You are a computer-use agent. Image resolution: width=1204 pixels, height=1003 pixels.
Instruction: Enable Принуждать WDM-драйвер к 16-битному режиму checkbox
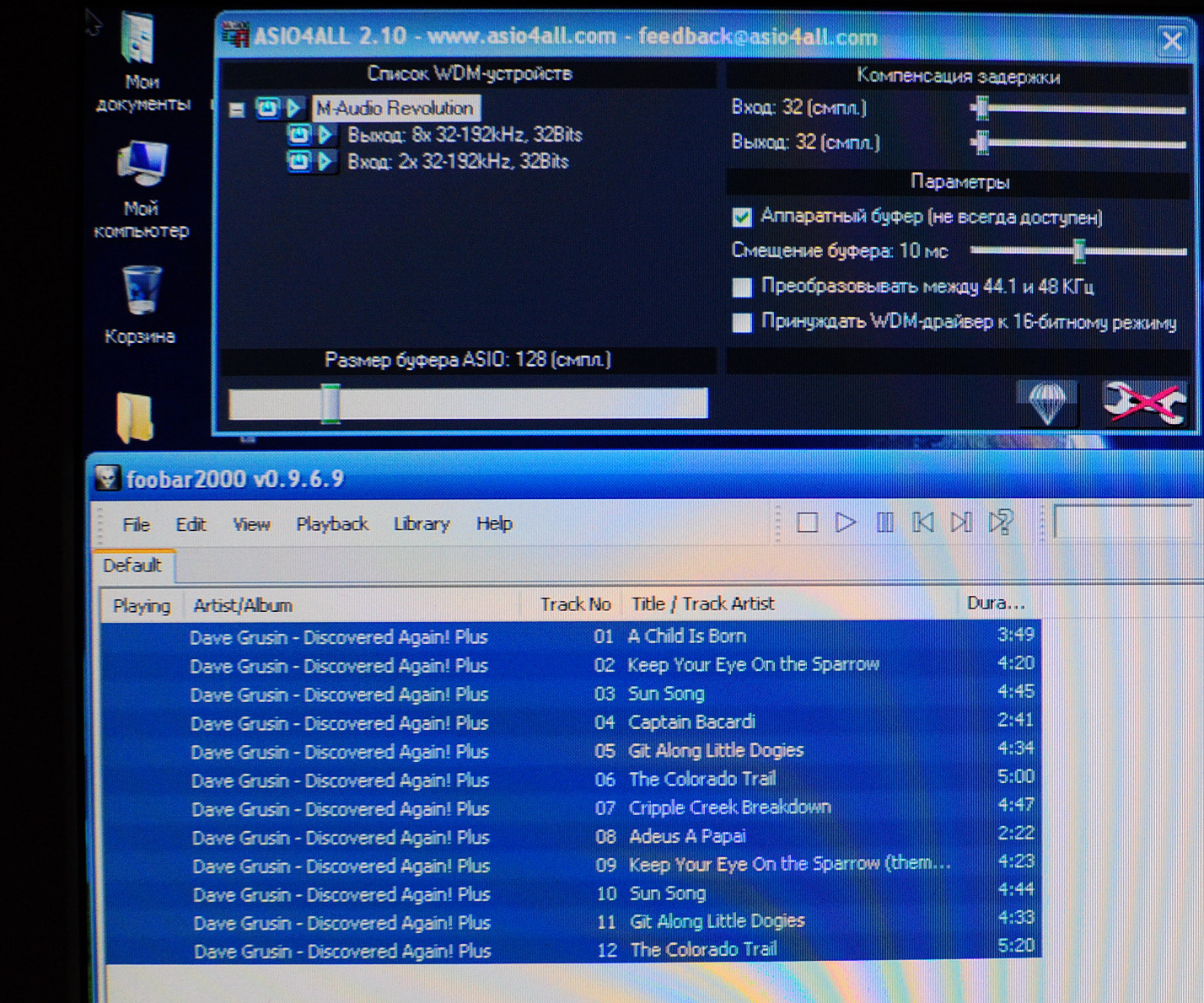point(742,323)
